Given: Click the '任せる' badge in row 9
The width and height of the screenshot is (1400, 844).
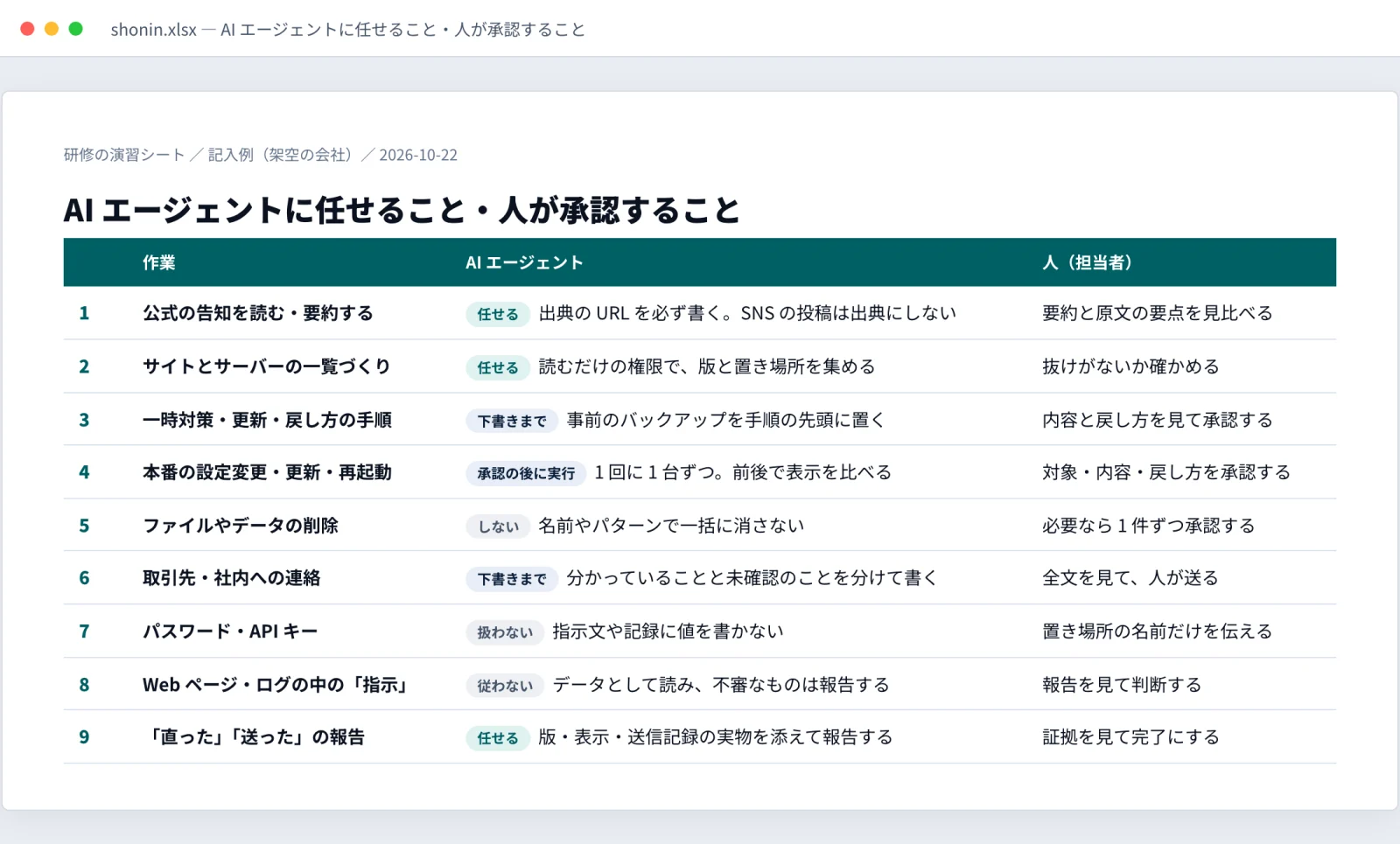Looking at the screenshot, I should (x=498, y=738).
